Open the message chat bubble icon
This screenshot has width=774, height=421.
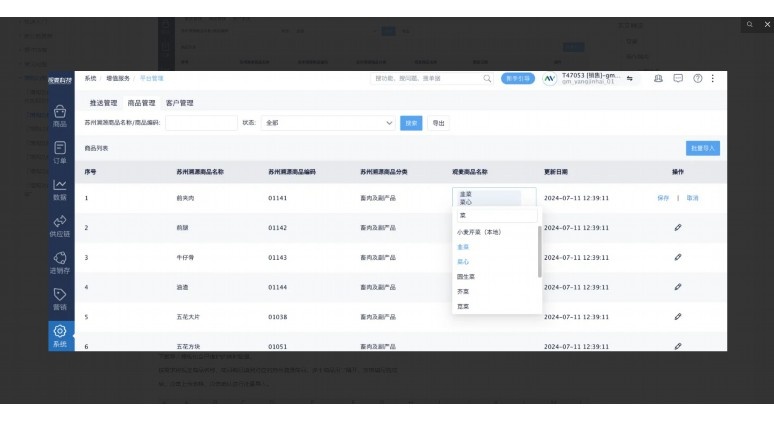point(678,78)
